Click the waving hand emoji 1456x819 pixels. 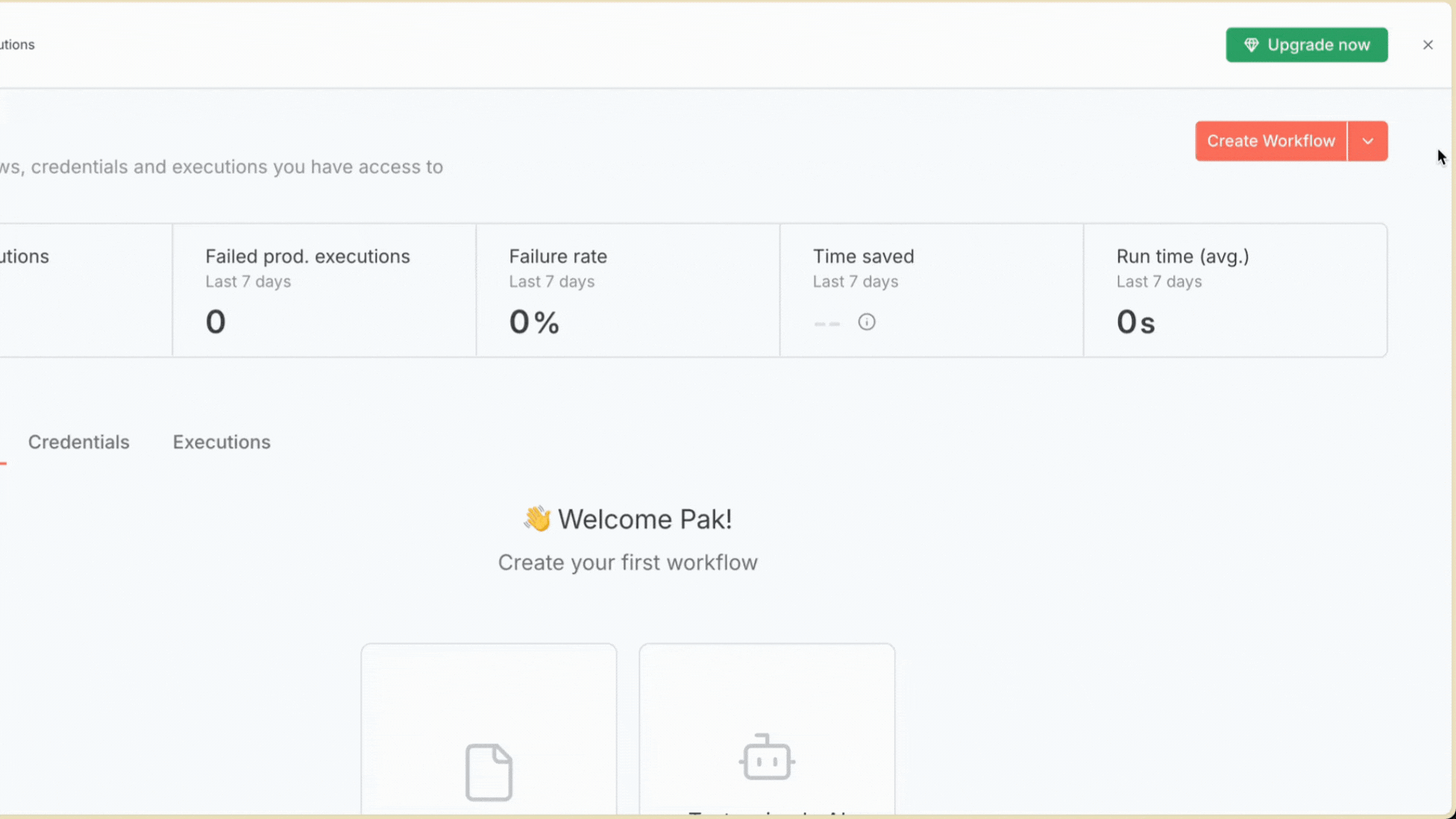(x=537, y=519)
